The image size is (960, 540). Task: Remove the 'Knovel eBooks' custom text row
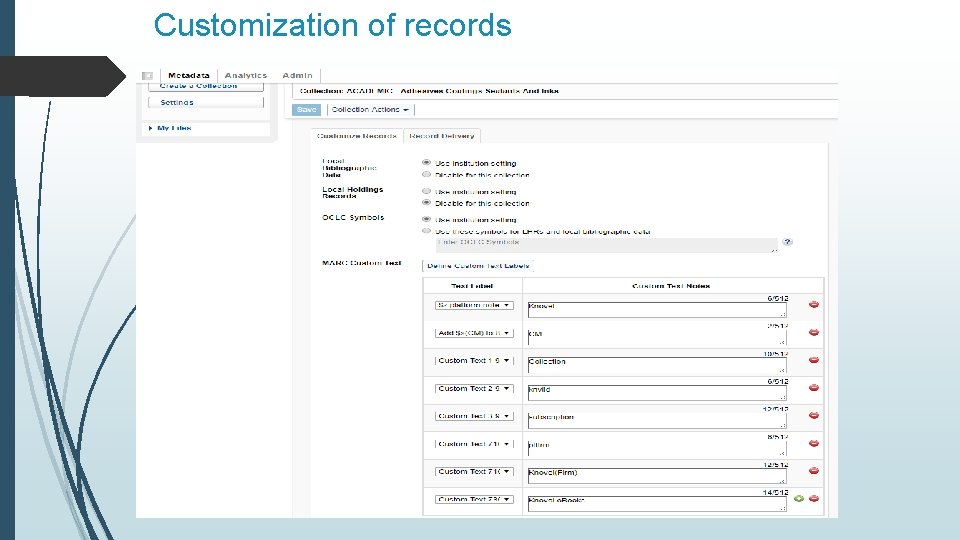(x=814, y=498)
